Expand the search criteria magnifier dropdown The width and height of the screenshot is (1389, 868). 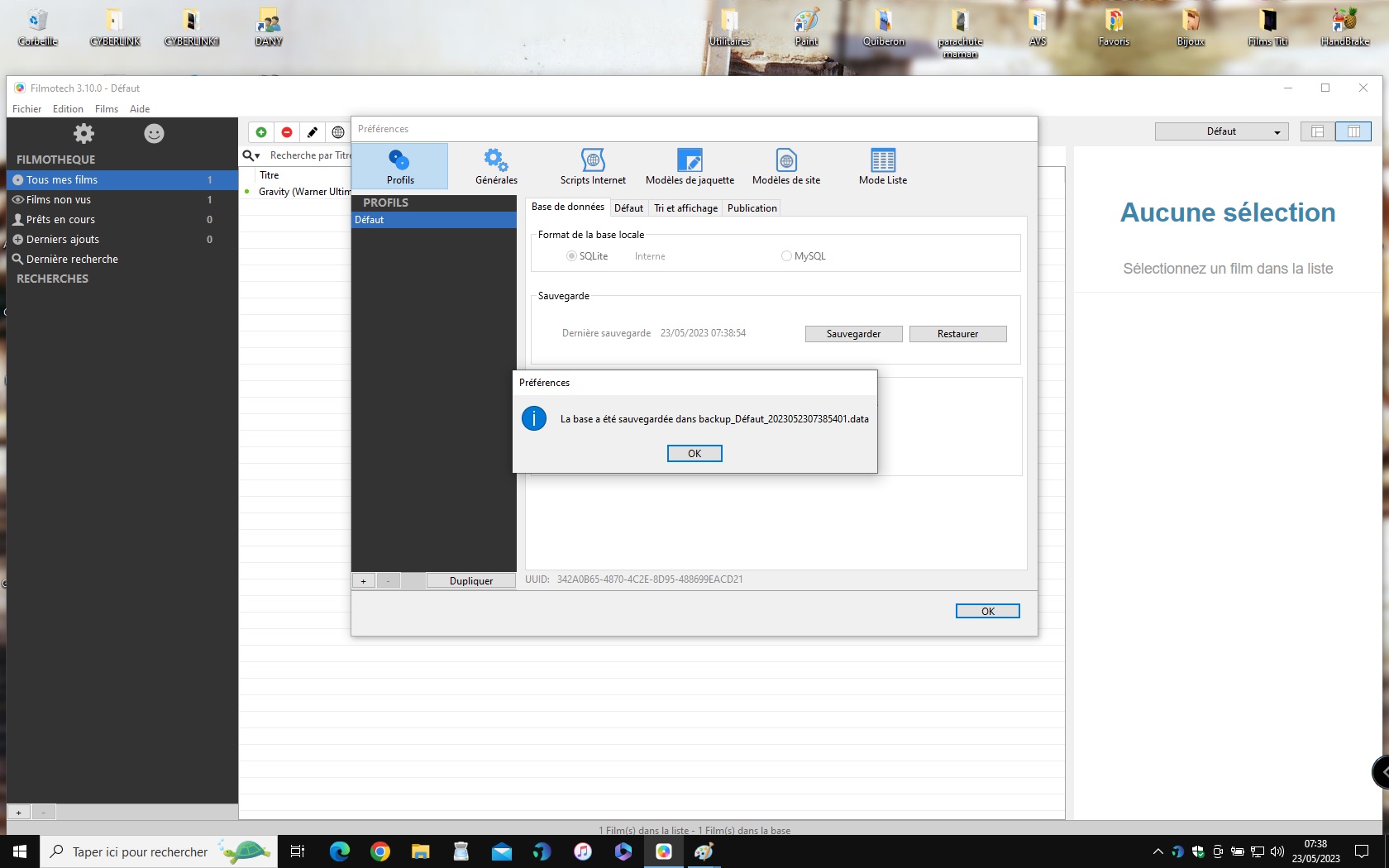tap(251, 155)
